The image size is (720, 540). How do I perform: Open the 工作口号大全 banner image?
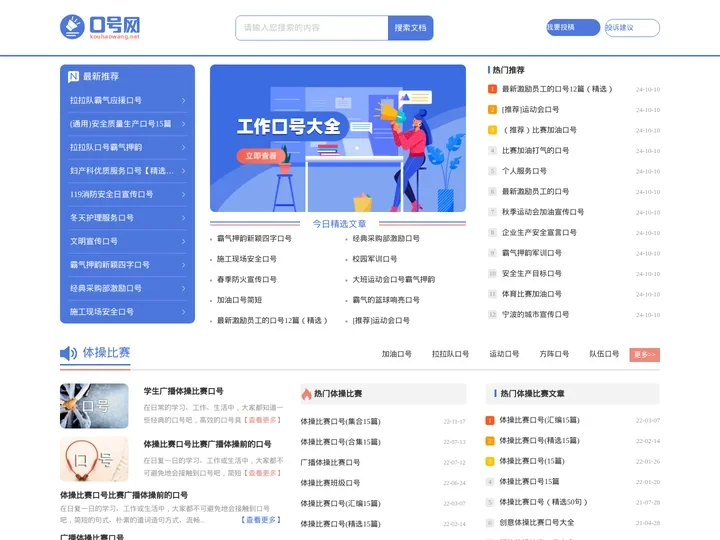(338, 138)
